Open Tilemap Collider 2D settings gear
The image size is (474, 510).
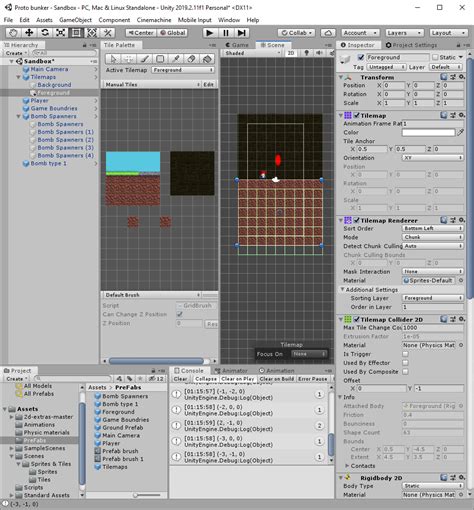(x=462, y=319)
